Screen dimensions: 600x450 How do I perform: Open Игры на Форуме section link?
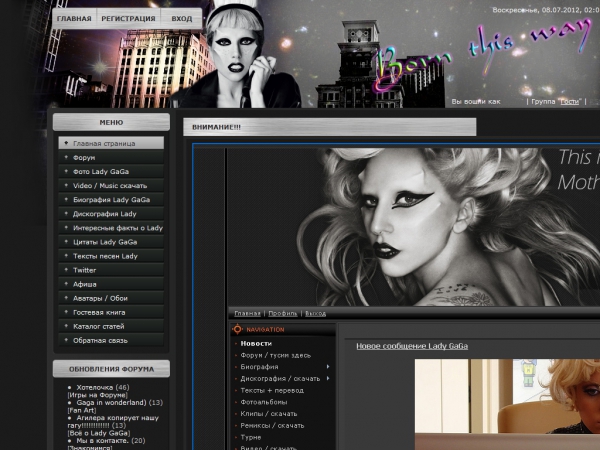(x=98, y=395)
